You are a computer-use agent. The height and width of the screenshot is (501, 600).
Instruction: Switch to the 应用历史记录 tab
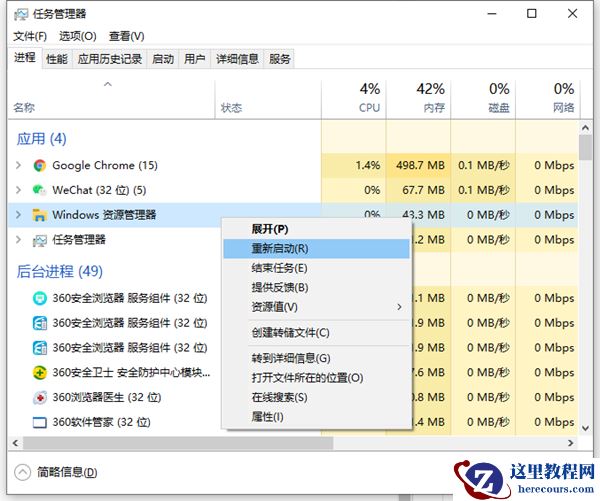pos(110,59)
